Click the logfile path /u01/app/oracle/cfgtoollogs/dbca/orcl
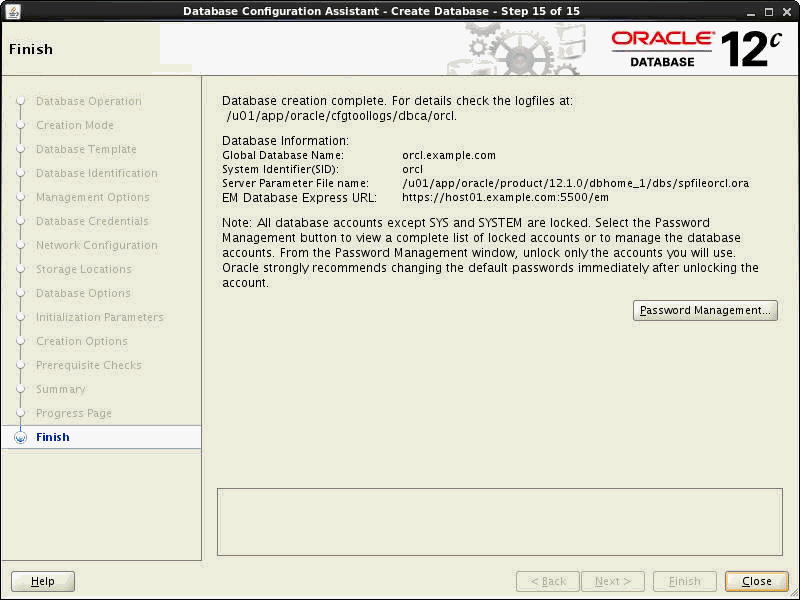 341,116
